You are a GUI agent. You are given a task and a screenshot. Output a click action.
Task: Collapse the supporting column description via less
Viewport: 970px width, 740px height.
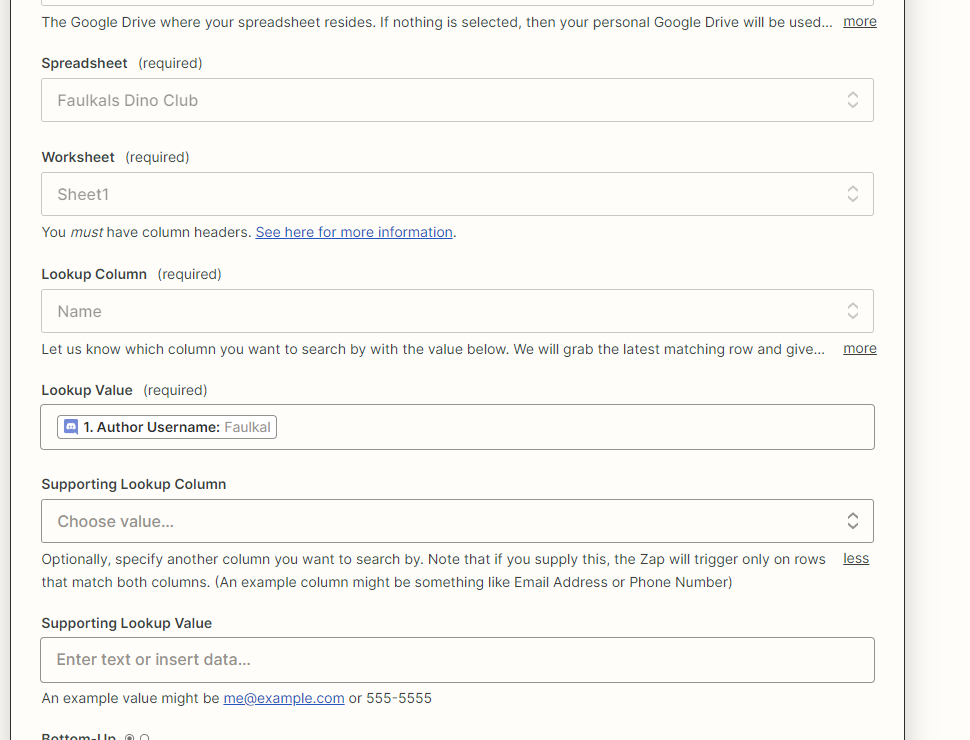click(x=856, y=559)
